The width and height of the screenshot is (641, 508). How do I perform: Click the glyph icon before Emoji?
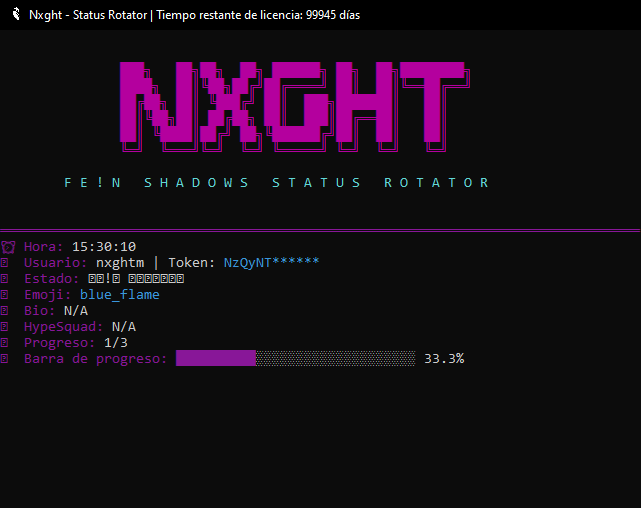[x=5, y=295]
